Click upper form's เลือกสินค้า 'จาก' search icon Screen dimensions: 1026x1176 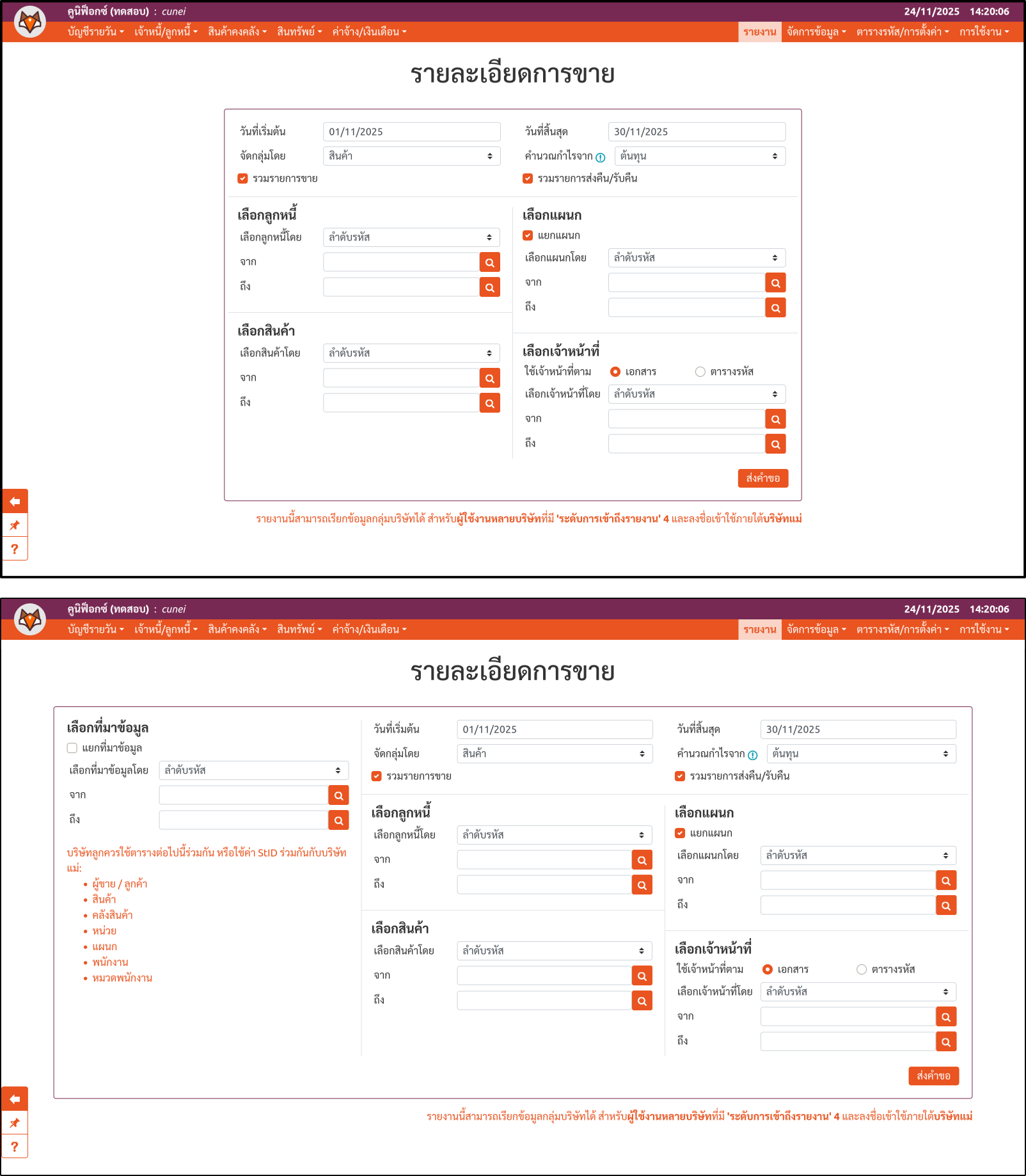click(x=490, y=378)
